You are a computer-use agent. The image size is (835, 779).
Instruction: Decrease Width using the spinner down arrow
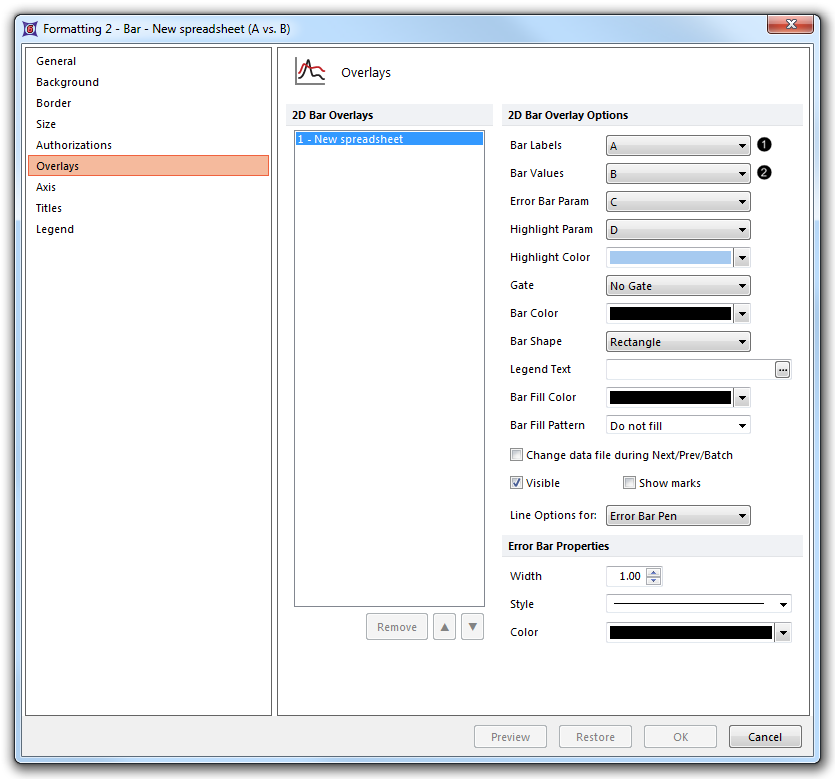pyautogui.click(x=654, y=581)
